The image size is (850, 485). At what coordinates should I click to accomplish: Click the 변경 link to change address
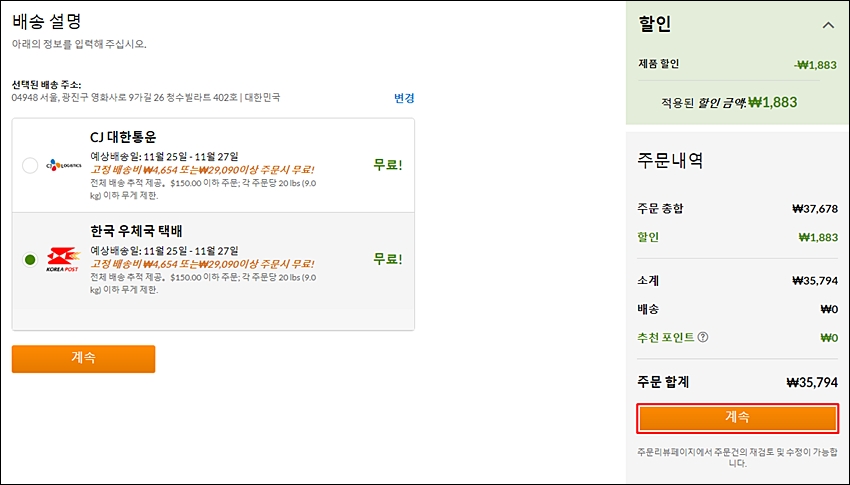pos(404,98)
